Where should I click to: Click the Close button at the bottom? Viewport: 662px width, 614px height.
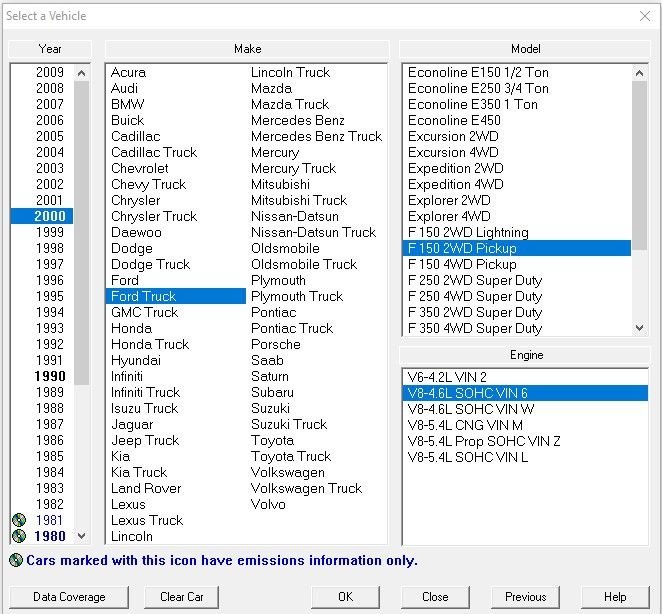(435, 597)
